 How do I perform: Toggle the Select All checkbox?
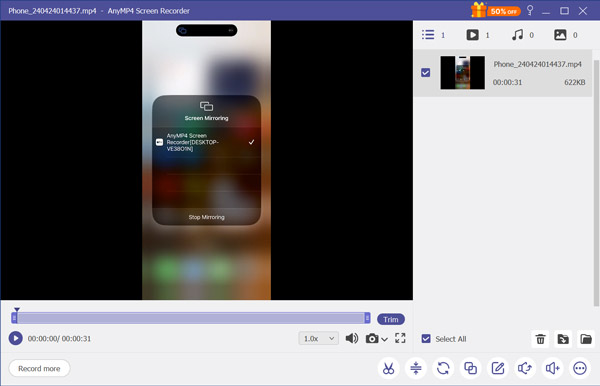point(426,339)
